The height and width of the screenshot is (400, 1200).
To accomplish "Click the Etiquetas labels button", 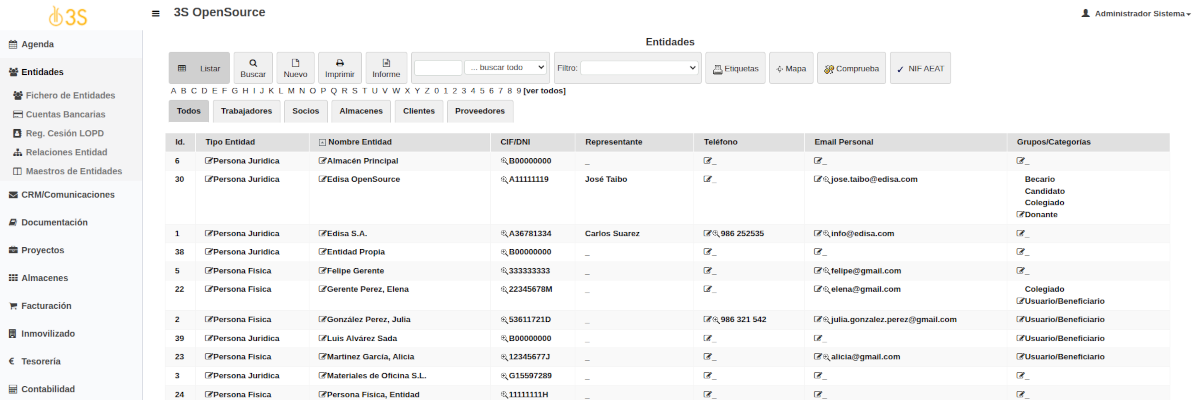I will (736, 68).
